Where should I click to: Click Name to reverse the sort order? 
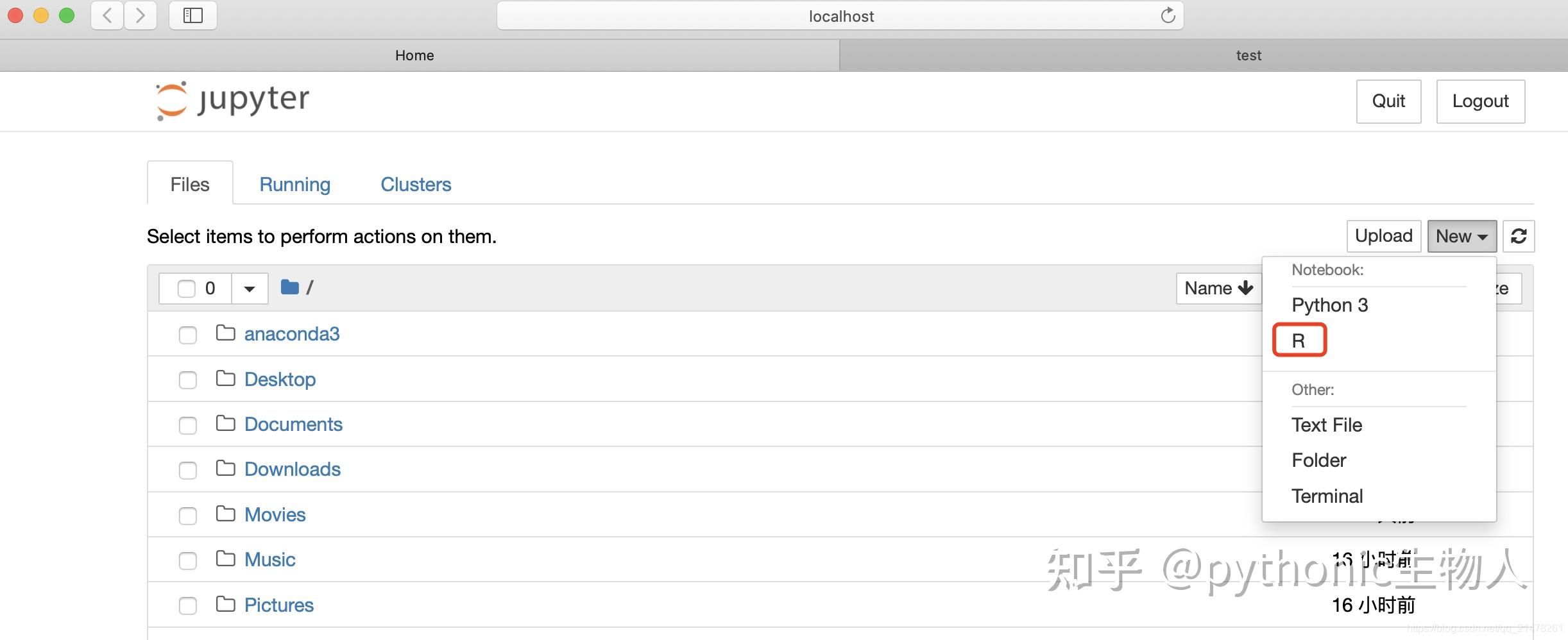coord(1217,288)
